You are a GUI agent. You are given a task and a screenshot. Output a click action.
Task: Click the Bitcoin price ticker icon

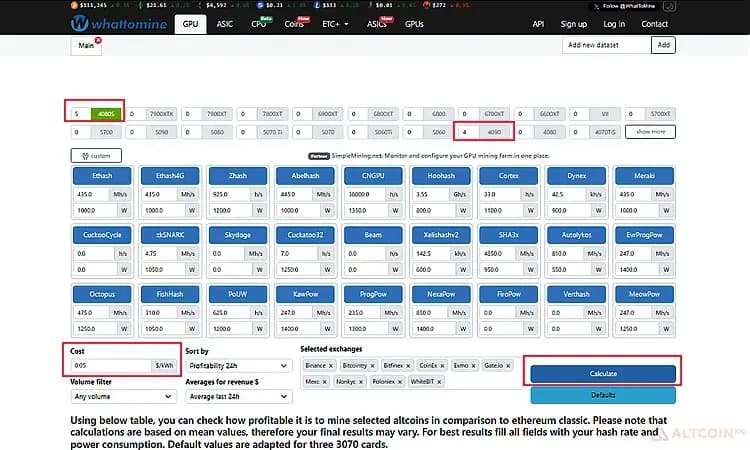74,5
